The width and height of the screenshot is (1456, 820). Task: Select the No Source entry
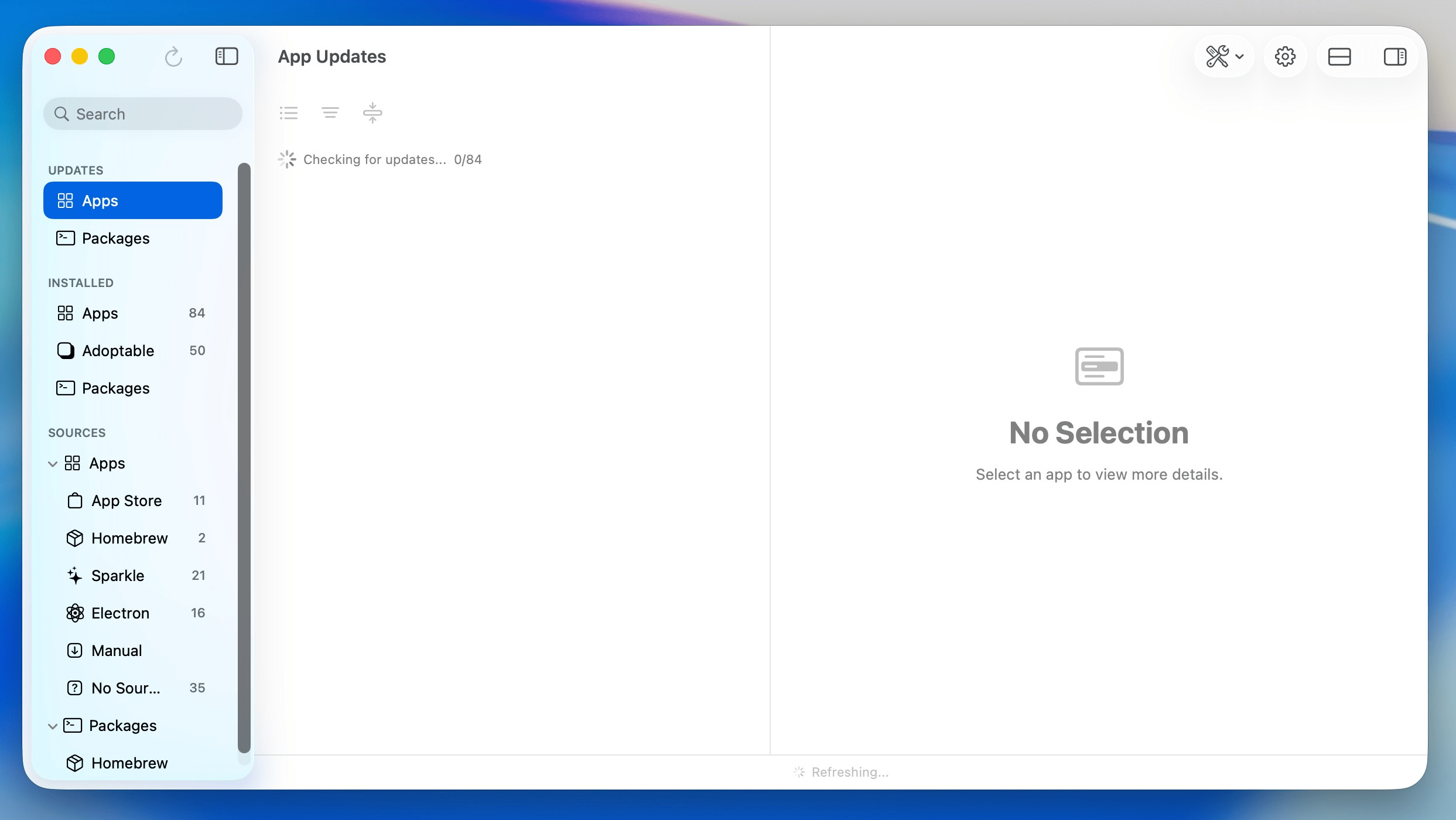124,688
